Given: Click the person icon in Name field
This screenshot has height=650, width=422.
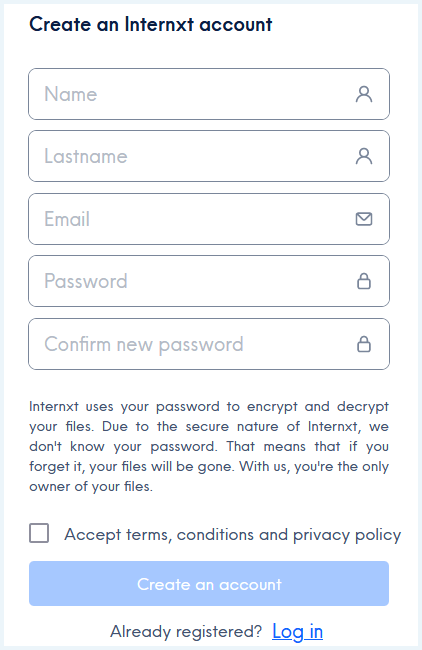Looking at the screenshot, I should (x=364, y=94).
